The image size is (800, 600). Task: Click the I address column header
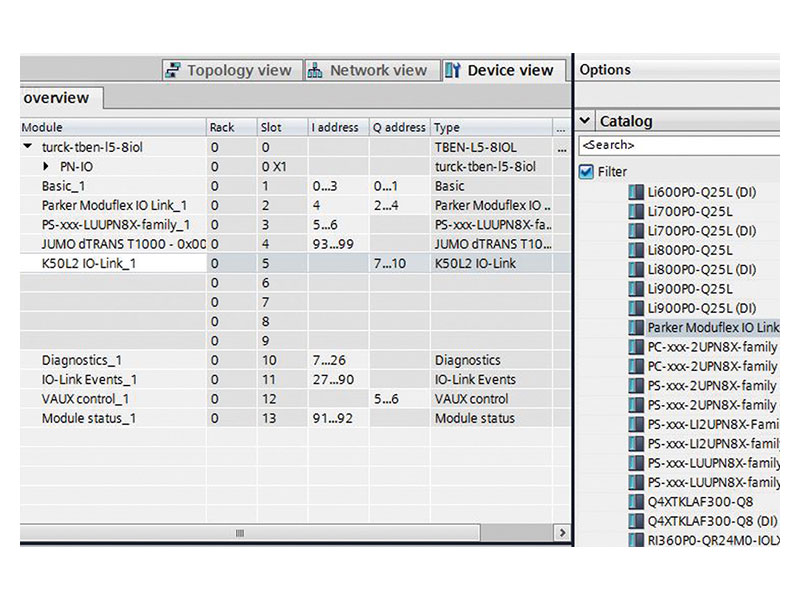pyautogui.click(x=339, y=127)
